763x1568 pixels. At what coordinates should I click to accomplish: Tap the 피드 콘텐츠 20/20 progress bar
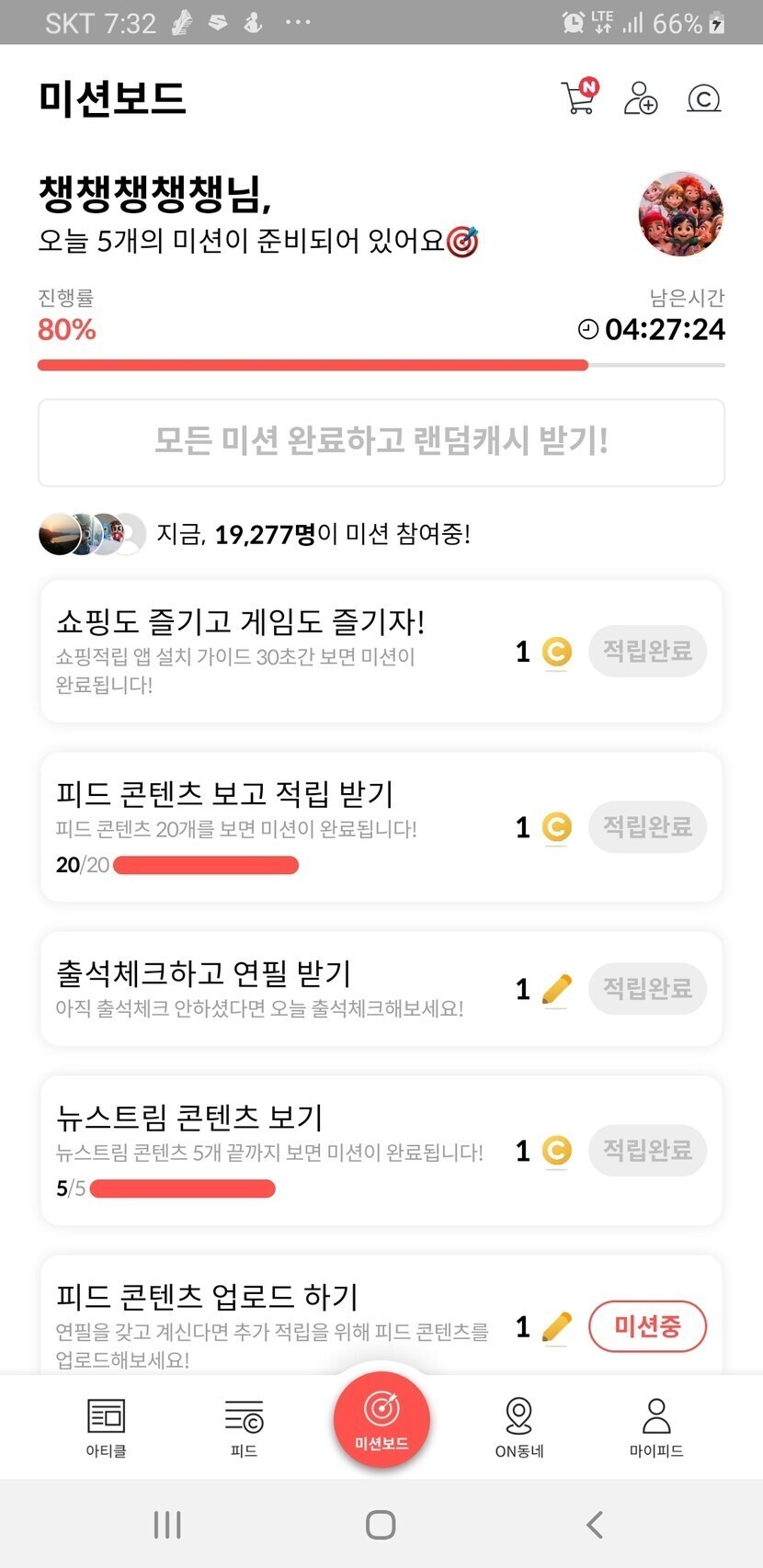206,865
